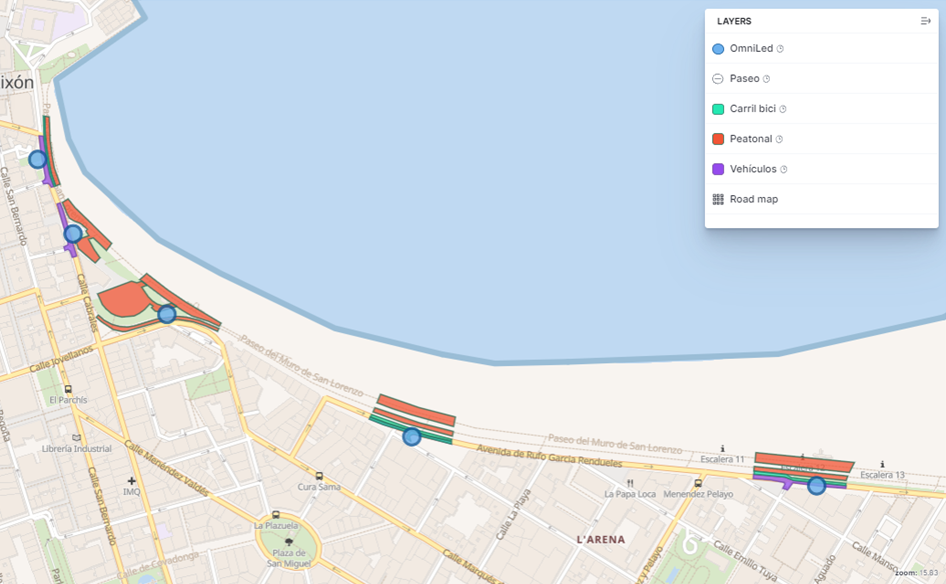The height and width of the screenshot is (584, 946).
Task: Click the green Carril bici swatch
Action: [718, 109]
